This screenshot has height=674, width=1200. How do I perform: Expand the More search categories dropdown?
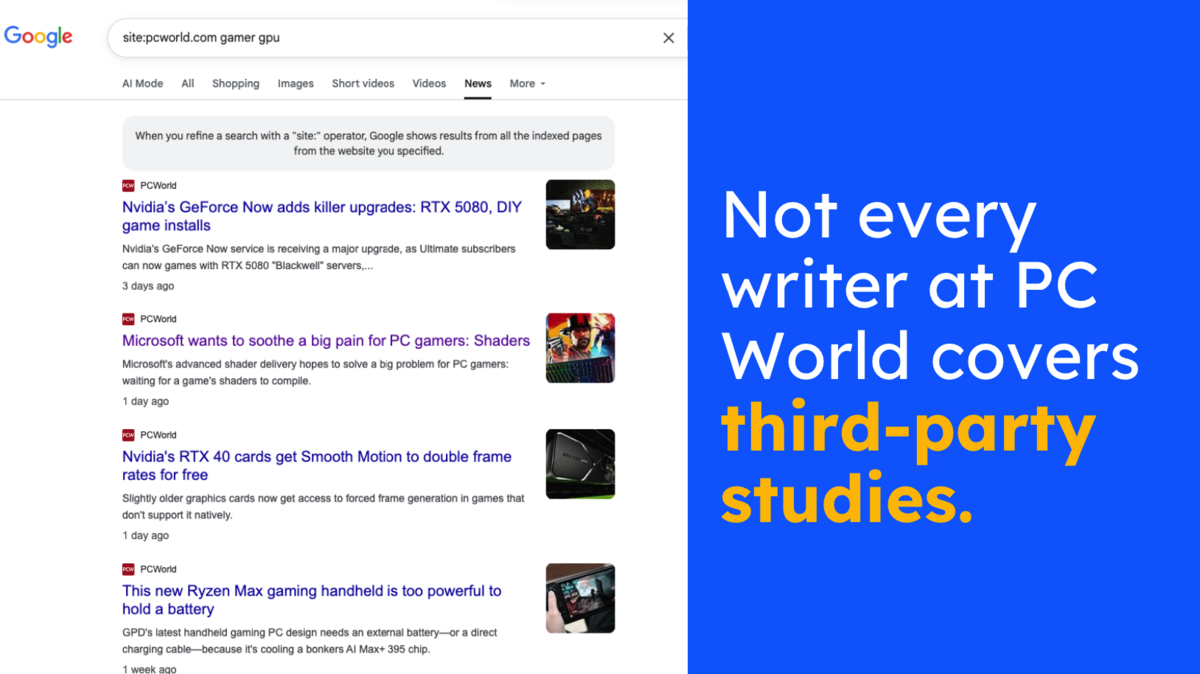click(x=527, y=83)
